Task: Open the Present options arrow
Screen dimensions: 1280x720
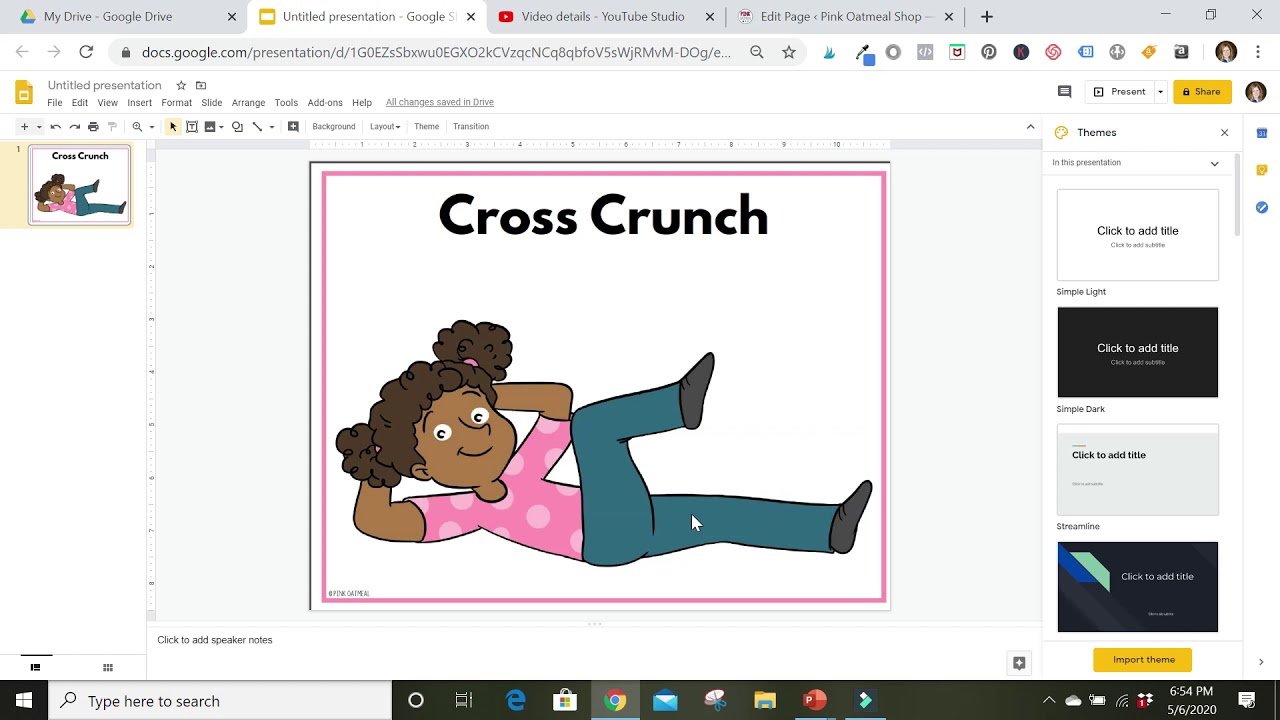Action: click(x=1158, y=91)
